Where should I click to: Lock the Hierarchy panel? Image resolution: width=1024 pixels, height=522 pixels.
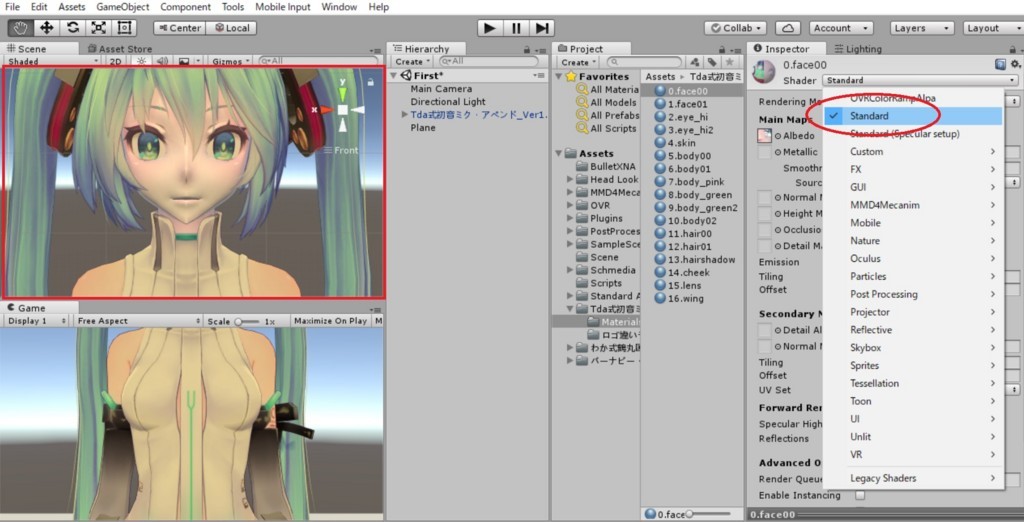(x=526, y=50)
